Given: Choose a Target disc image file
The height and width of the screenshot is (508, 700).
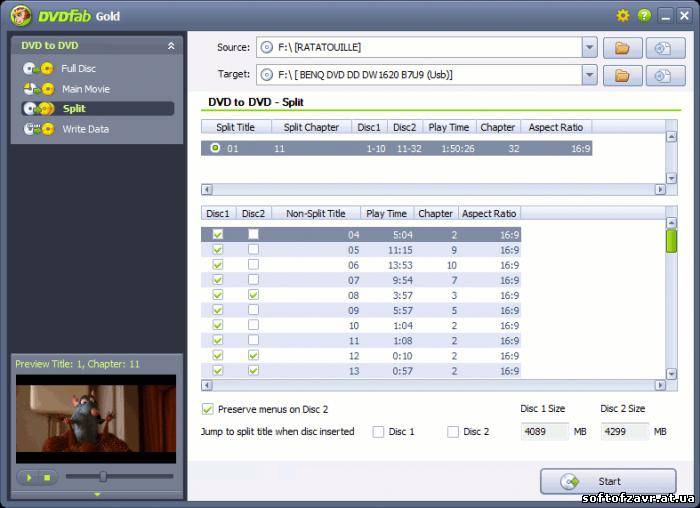Looking at the screenshot, I should pos(665,75).
